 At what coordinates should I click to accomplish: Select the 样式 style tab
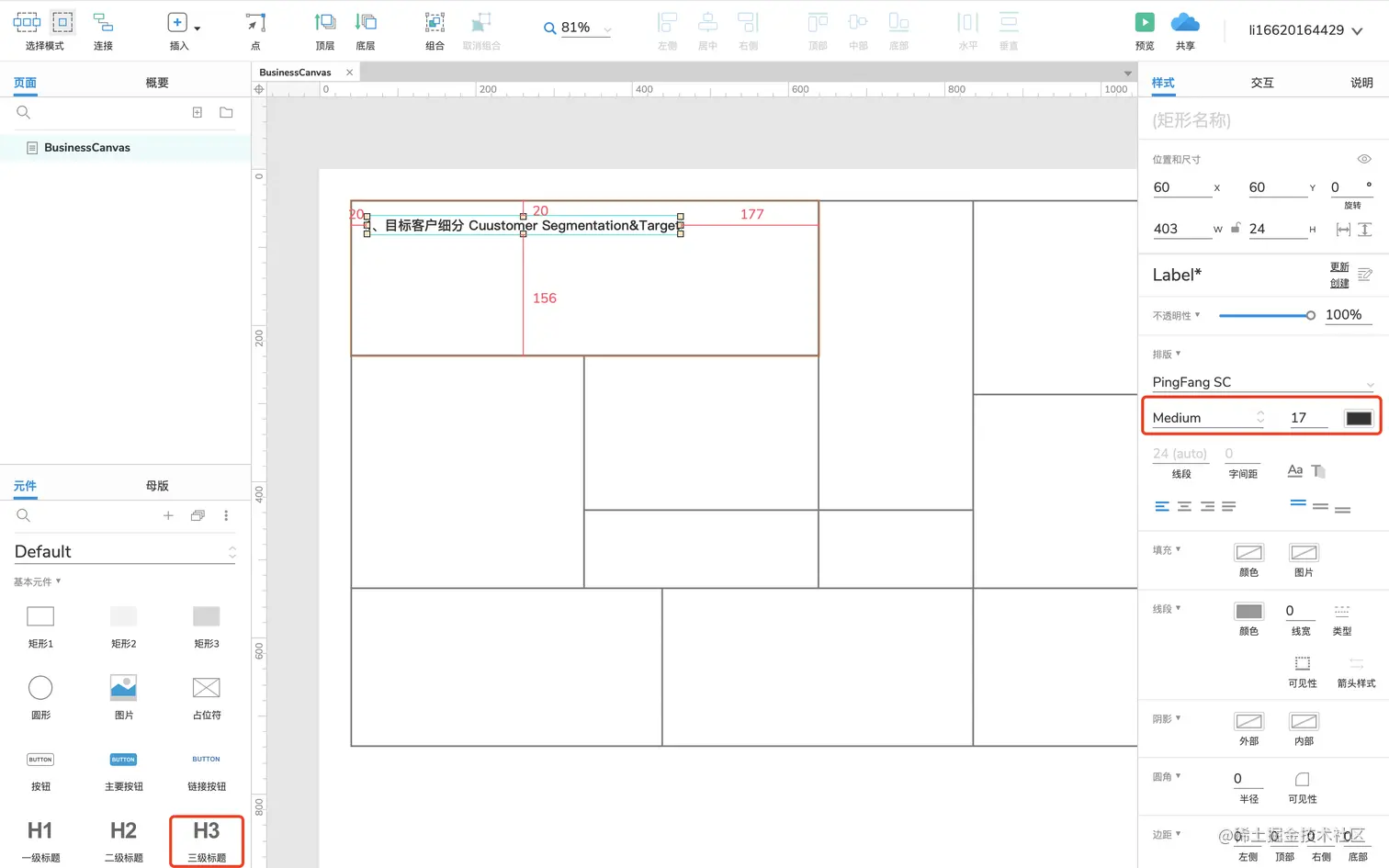1163,83
